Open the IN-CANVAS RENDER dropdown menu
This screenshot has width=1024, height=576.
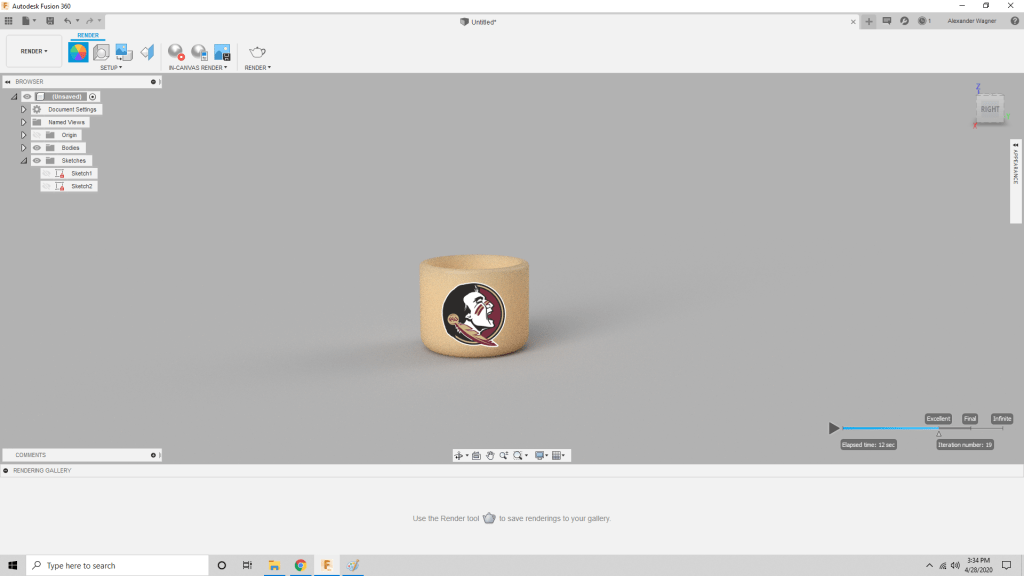click(198, 68)
